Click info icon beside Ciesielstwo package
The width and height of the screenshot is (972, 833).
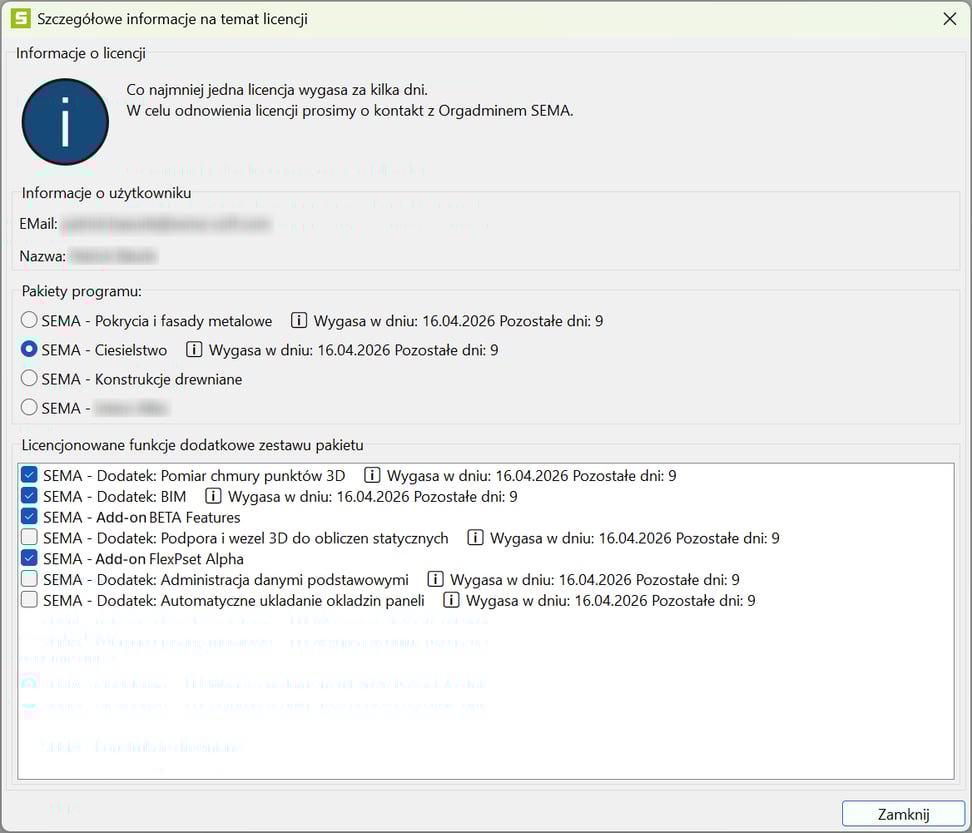pos(194,350)
